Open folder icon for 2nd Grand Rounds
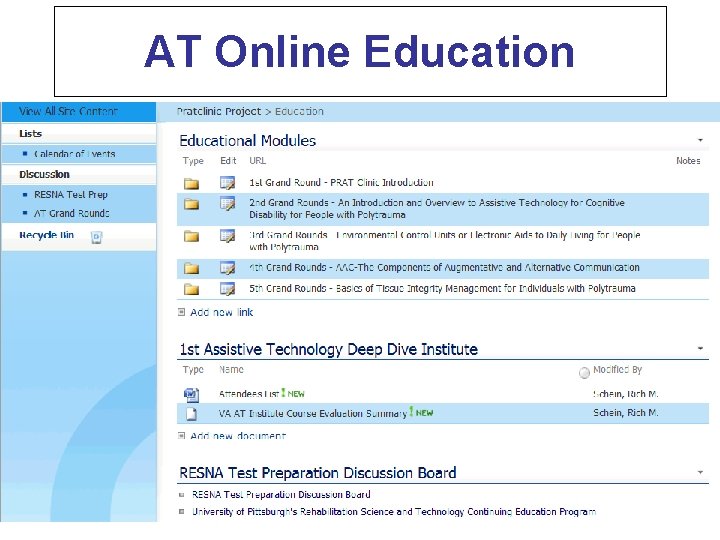The image size is (720, 540). pyautogui.click(x=191, y=204)
